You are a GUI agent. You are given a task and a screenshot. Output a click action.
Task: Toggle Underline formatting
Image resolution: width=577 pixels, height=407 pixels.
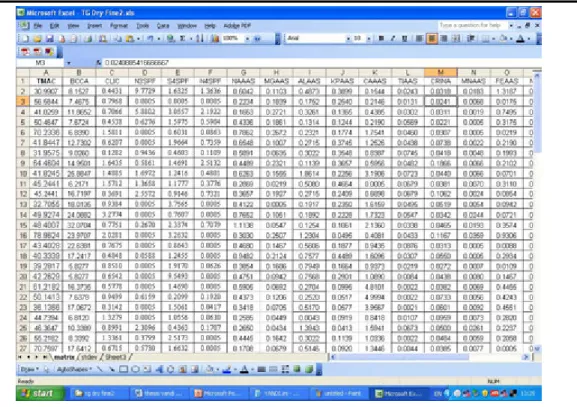pyautogui.click(x=405, y=38)
